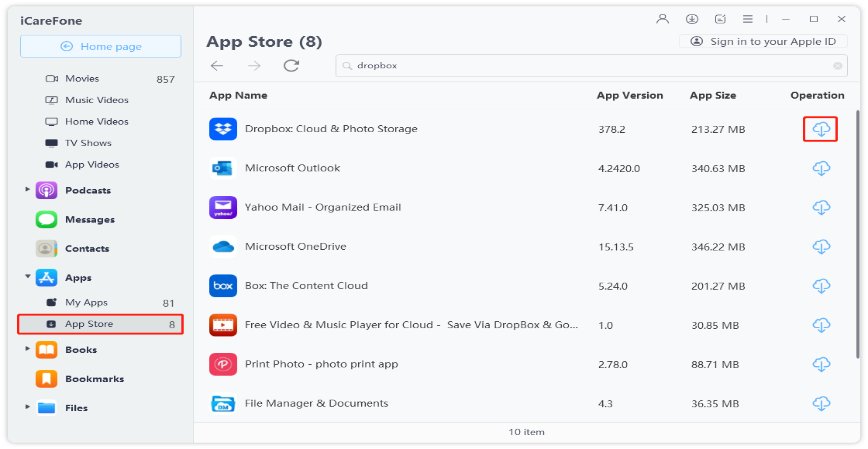This screenshot has height=449, width=868.
Task: Click the Free Video & Music Player icon
Action: coord(223,326)
